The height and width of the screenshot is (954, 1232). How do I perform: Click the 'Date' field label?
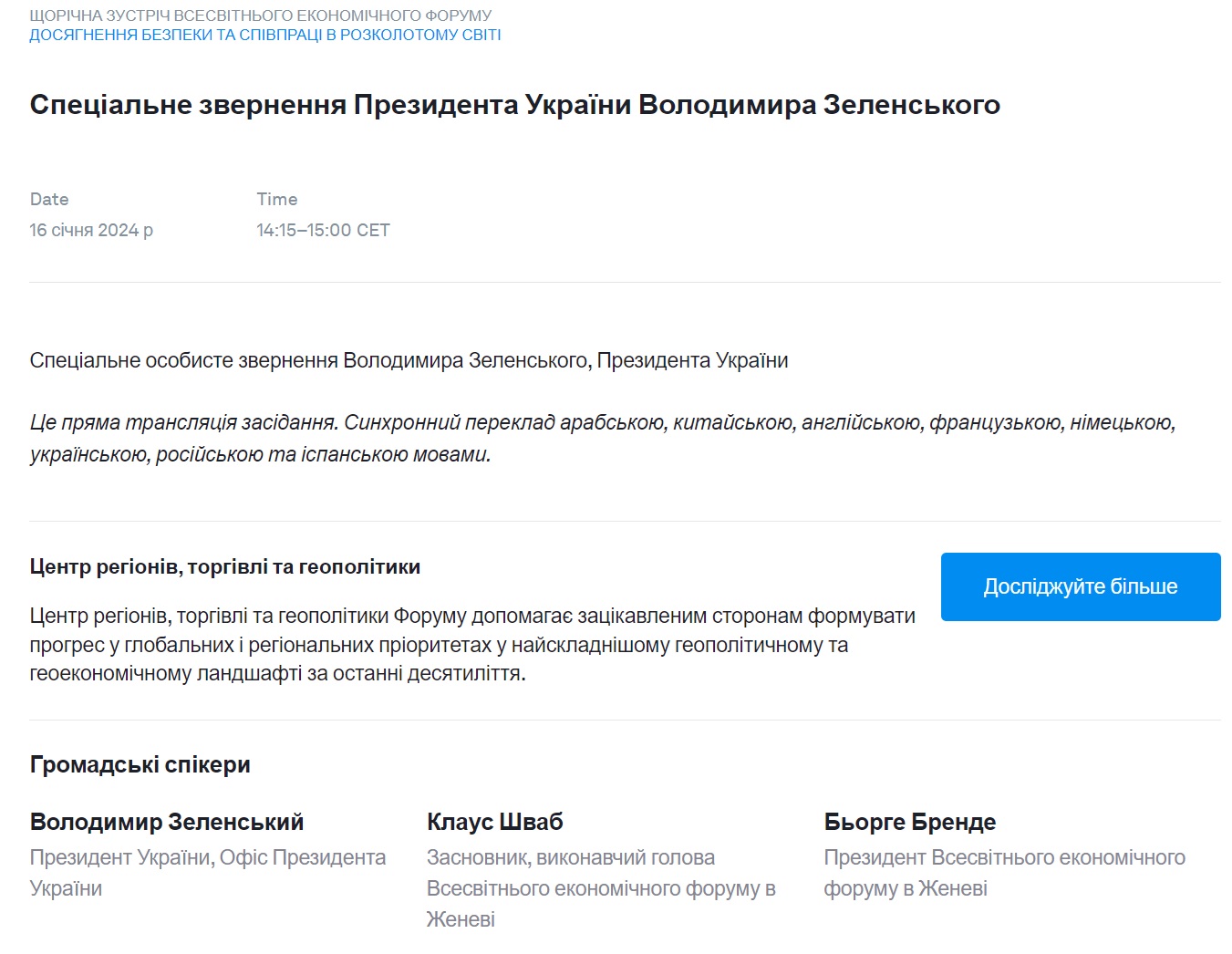(49, 199)
